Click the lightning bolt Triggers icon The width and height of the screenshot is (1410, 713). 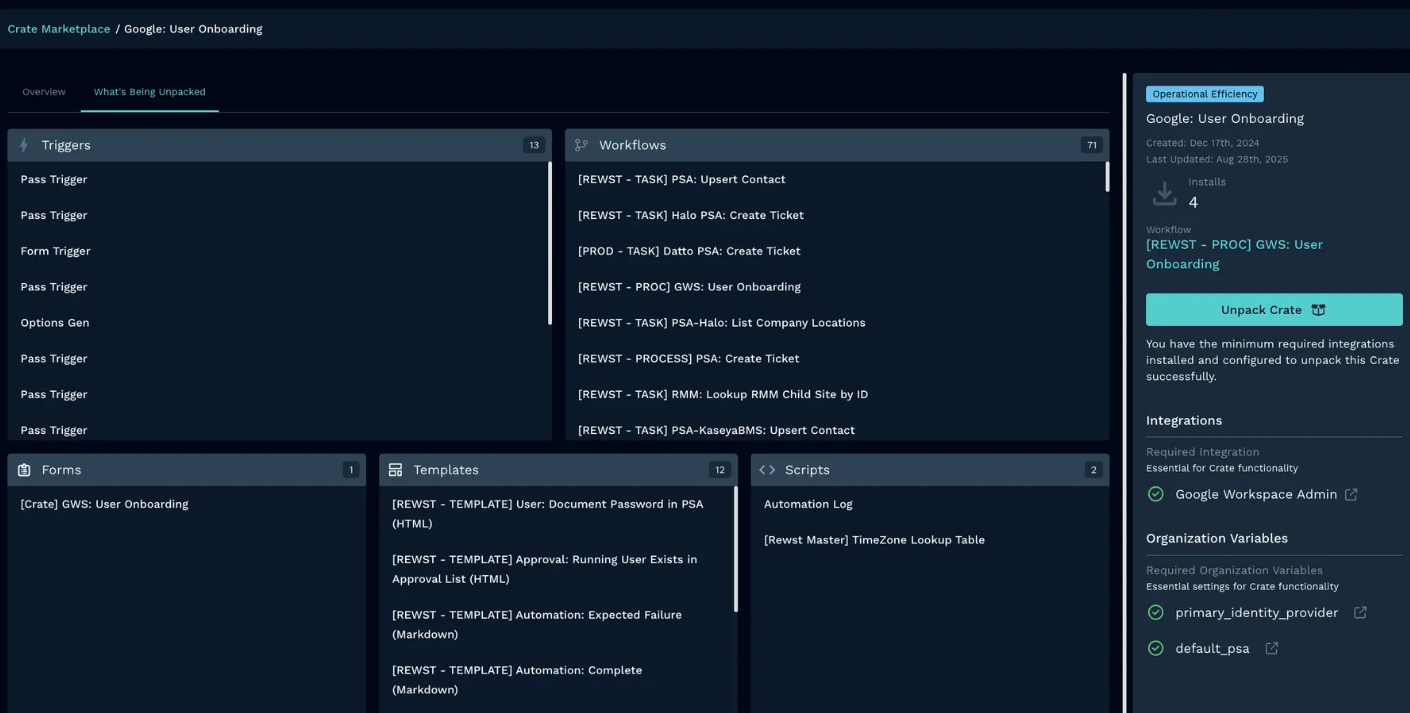(24, 145)
